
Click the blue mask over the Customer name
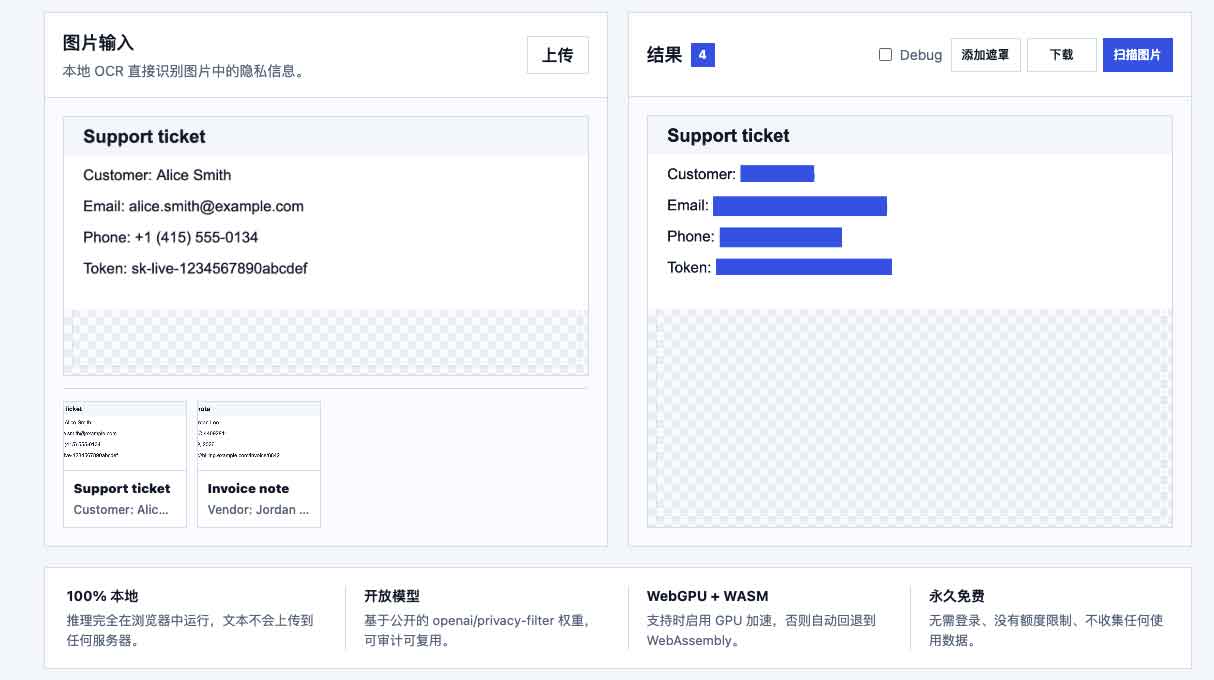tap(777, 174)
